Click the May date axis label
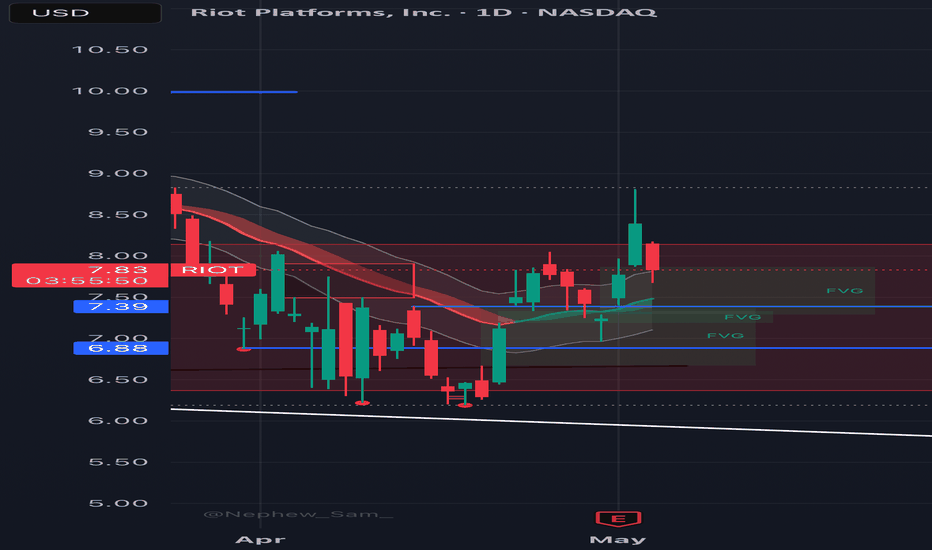 pyautogui.click(x=618, y=540)
